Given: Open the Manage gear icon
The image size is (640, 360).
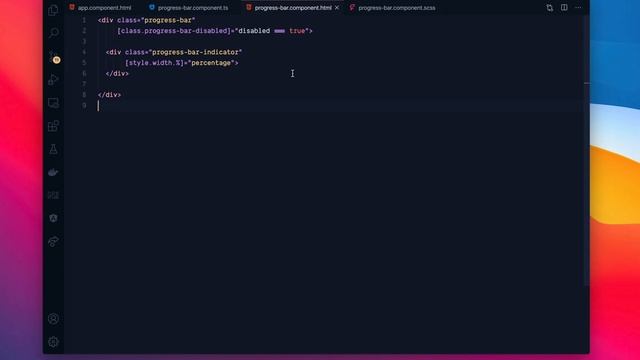Looking at the screenshot, I should tap(53, 342).
